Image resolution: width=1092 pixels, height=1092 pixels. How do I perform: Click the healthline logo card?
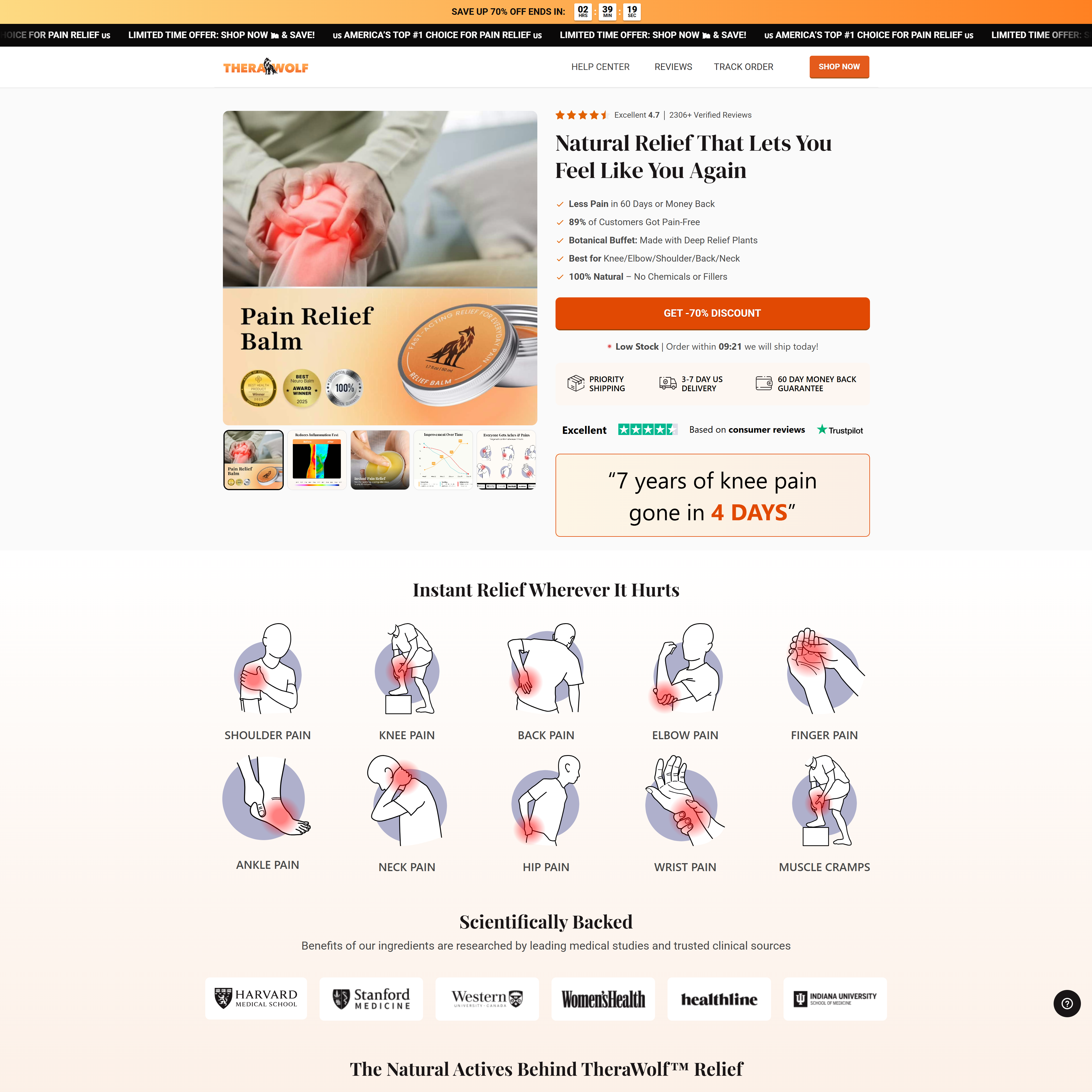click(x=719, y=999)
